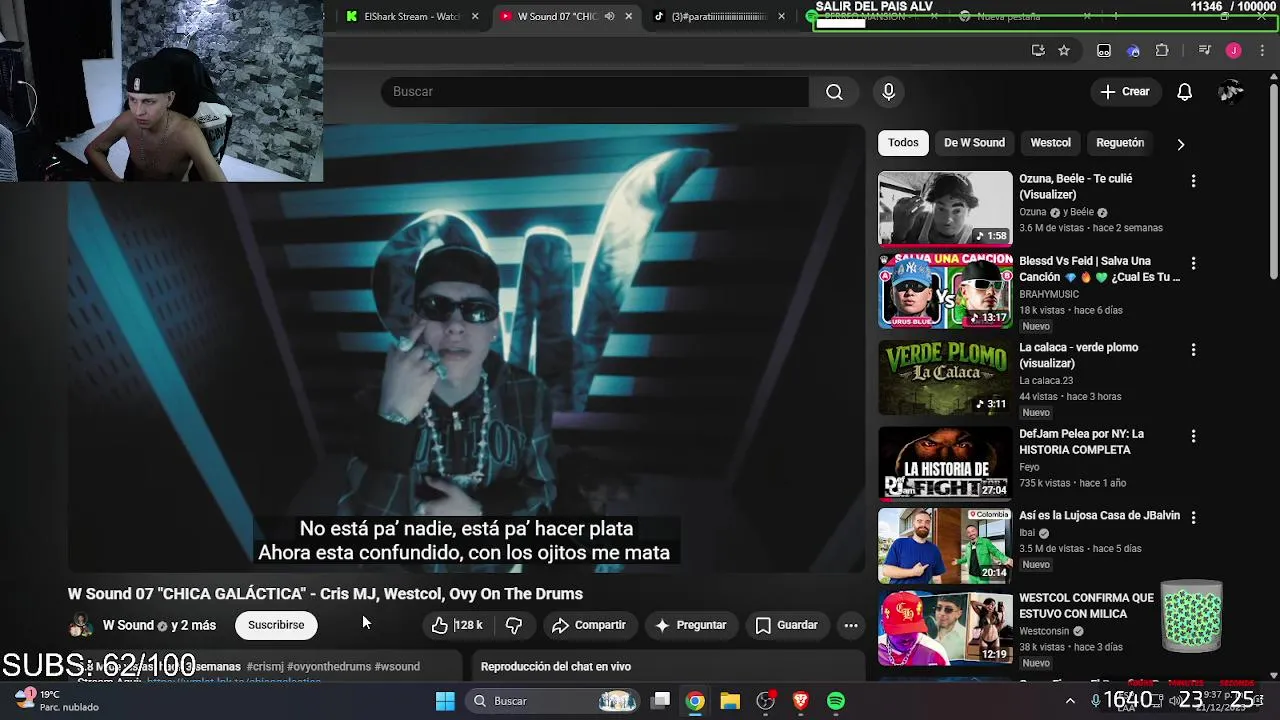Viewport: 1280px width, 720px height.
Task: Click the Windows taskbar Buscar search box
Action: (x=554, y=701)
